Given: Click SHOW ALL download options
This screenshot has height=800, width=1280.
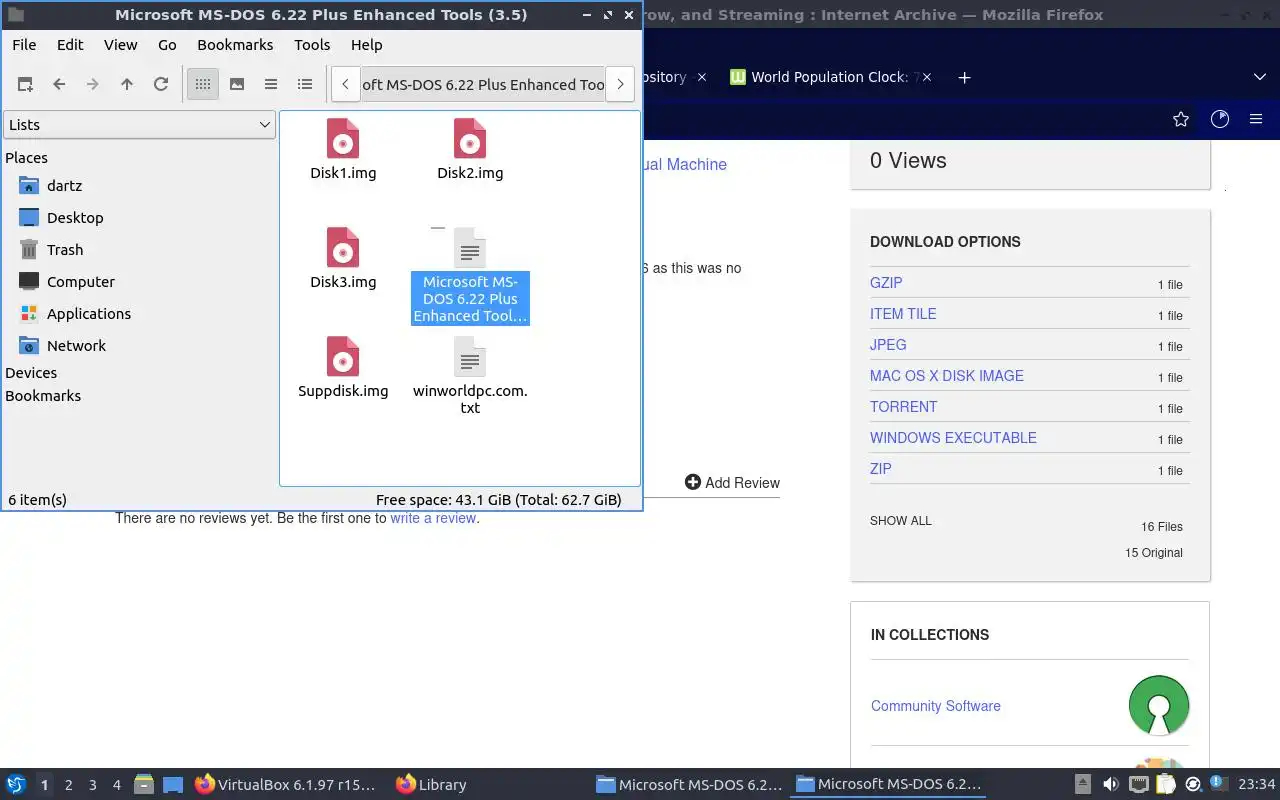Looking at the screenshot, I should tap(900, 521).
